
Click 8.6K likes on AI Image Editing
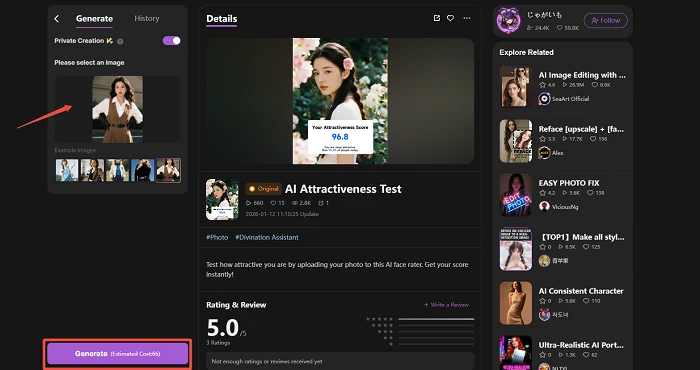click(x=601, y=85)
